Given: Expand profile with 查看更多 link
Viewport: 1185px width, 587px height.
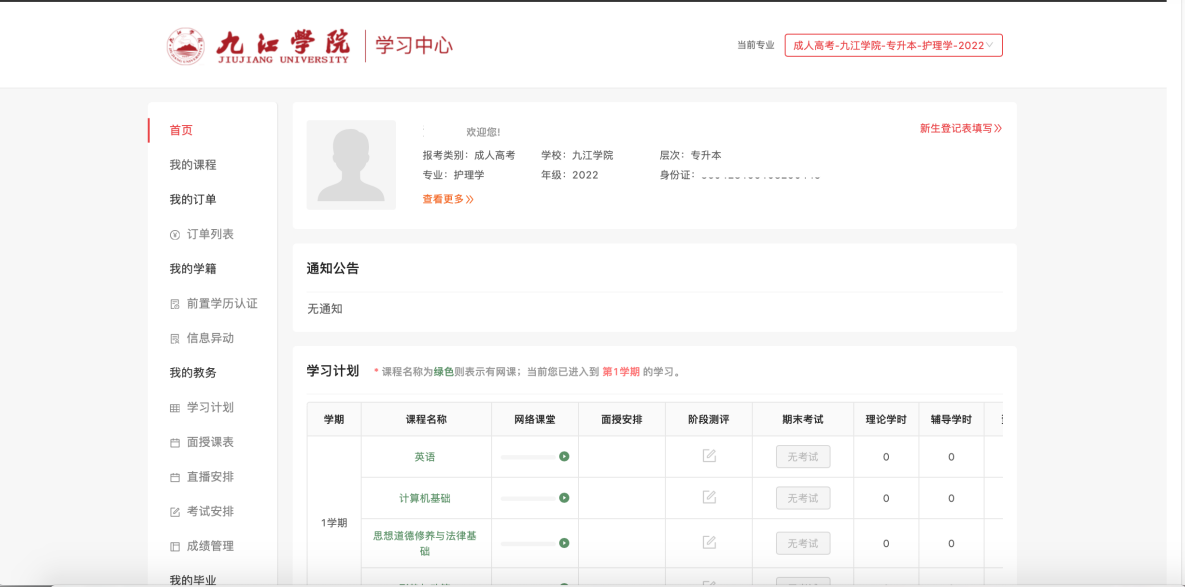Looking at the screenshot, I should [x=447, y=199].
